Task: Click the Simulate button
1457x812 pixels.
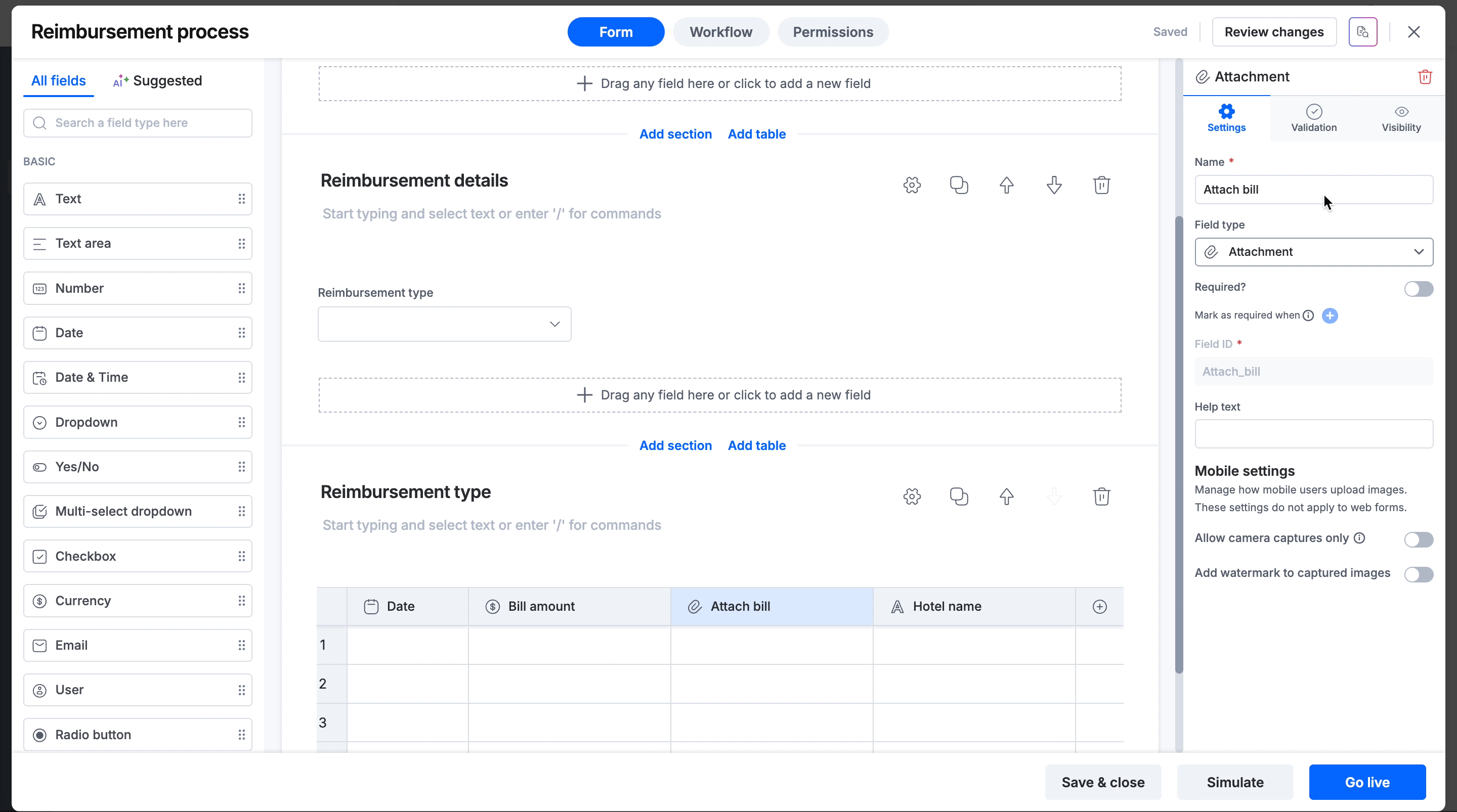Action: pyautogui.click(x=1235, y=782)
